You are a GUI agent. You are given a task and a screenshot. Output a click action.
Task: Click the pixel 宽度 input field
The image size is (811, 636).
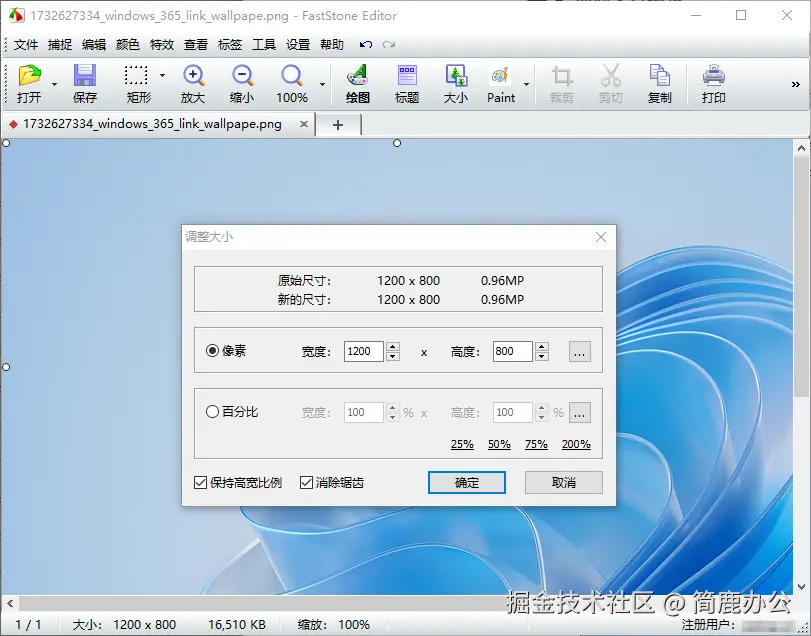coord(364,352)
